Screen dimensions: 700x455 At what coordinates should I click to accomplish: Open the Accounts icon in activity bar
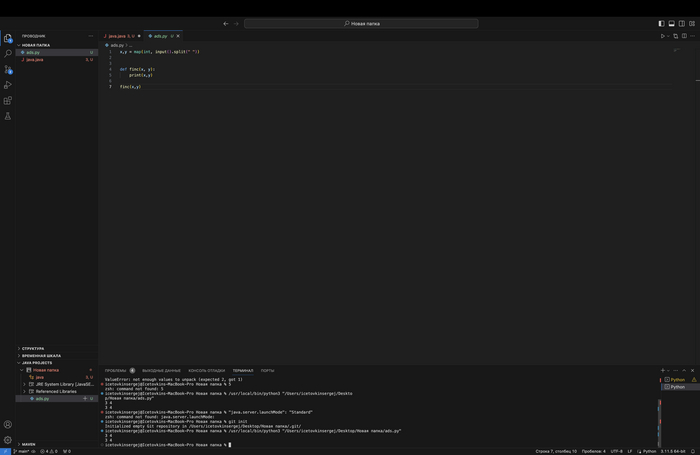[x=8, y=425]
